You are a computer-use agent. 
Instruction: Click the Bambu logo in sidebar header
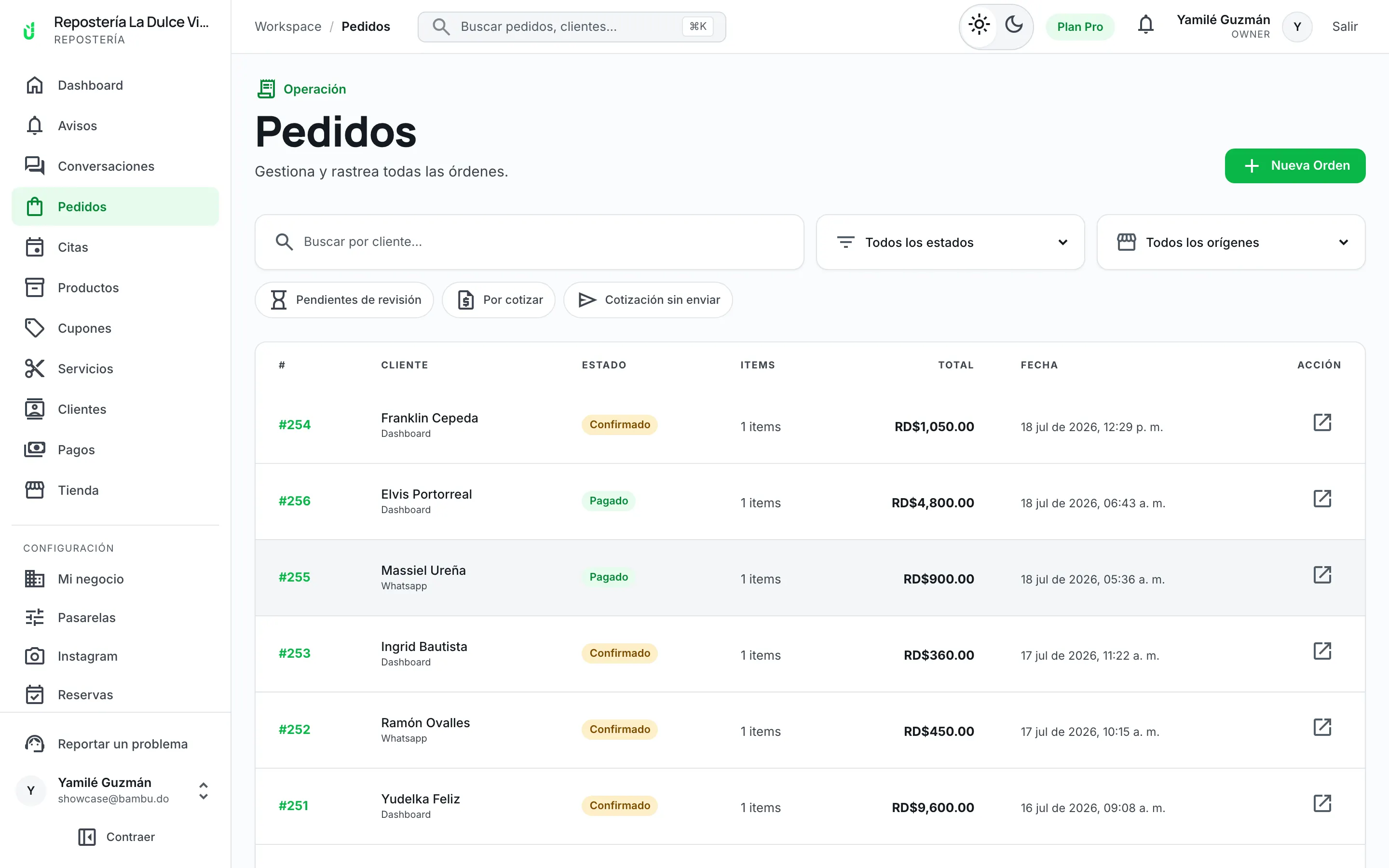click(29, 30)
